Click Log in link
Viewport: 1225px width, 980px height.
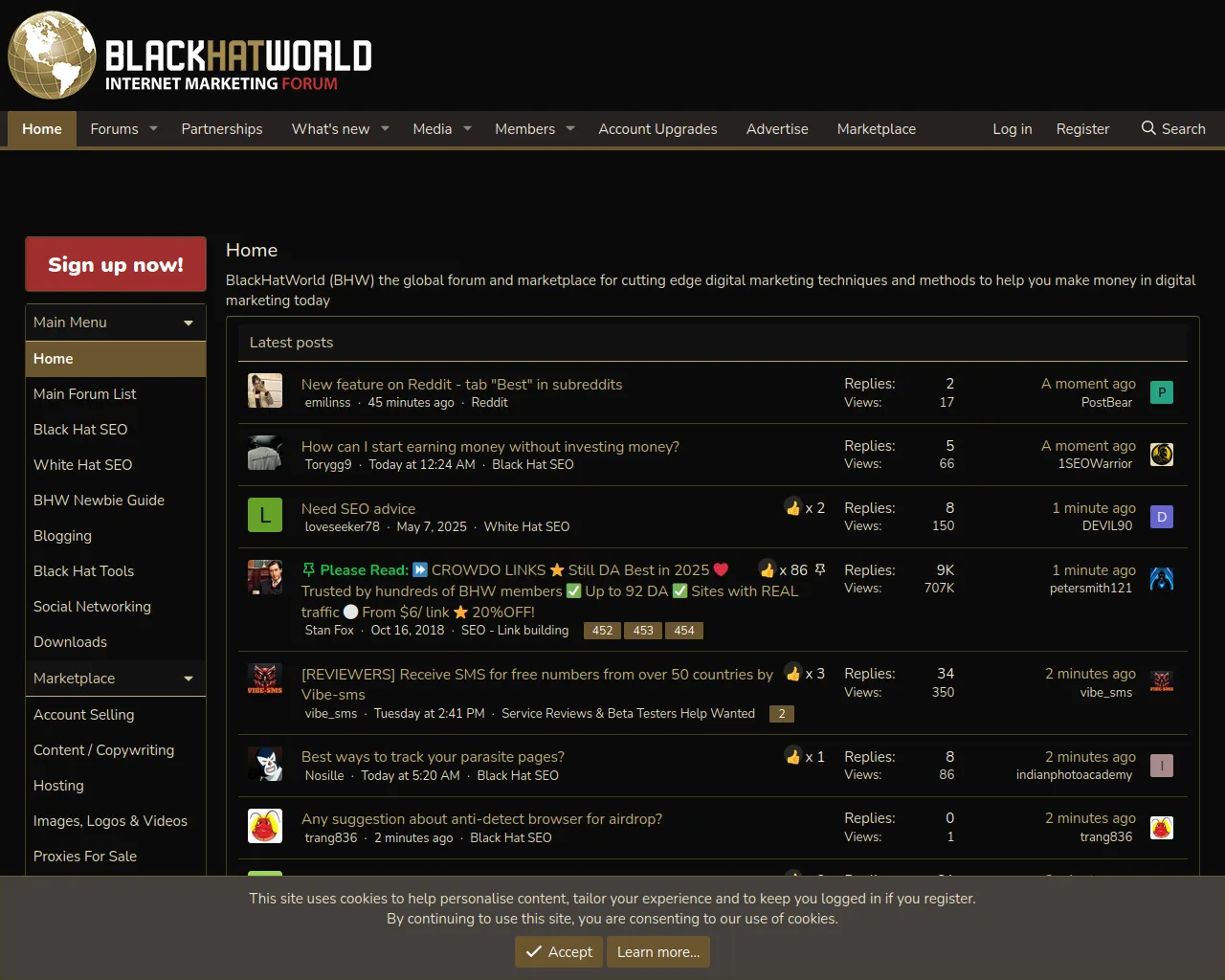pyautogui.click(x=1013, y=128)
